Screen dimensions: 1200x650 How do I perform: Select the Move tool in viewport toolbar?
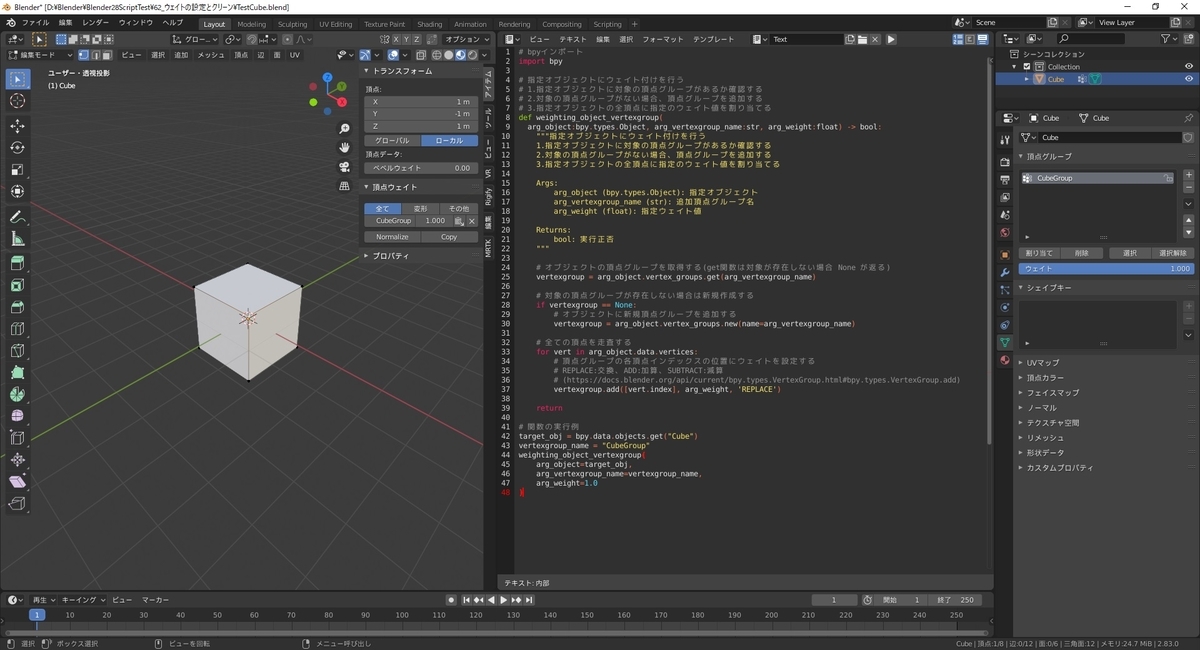coord(17,125)
